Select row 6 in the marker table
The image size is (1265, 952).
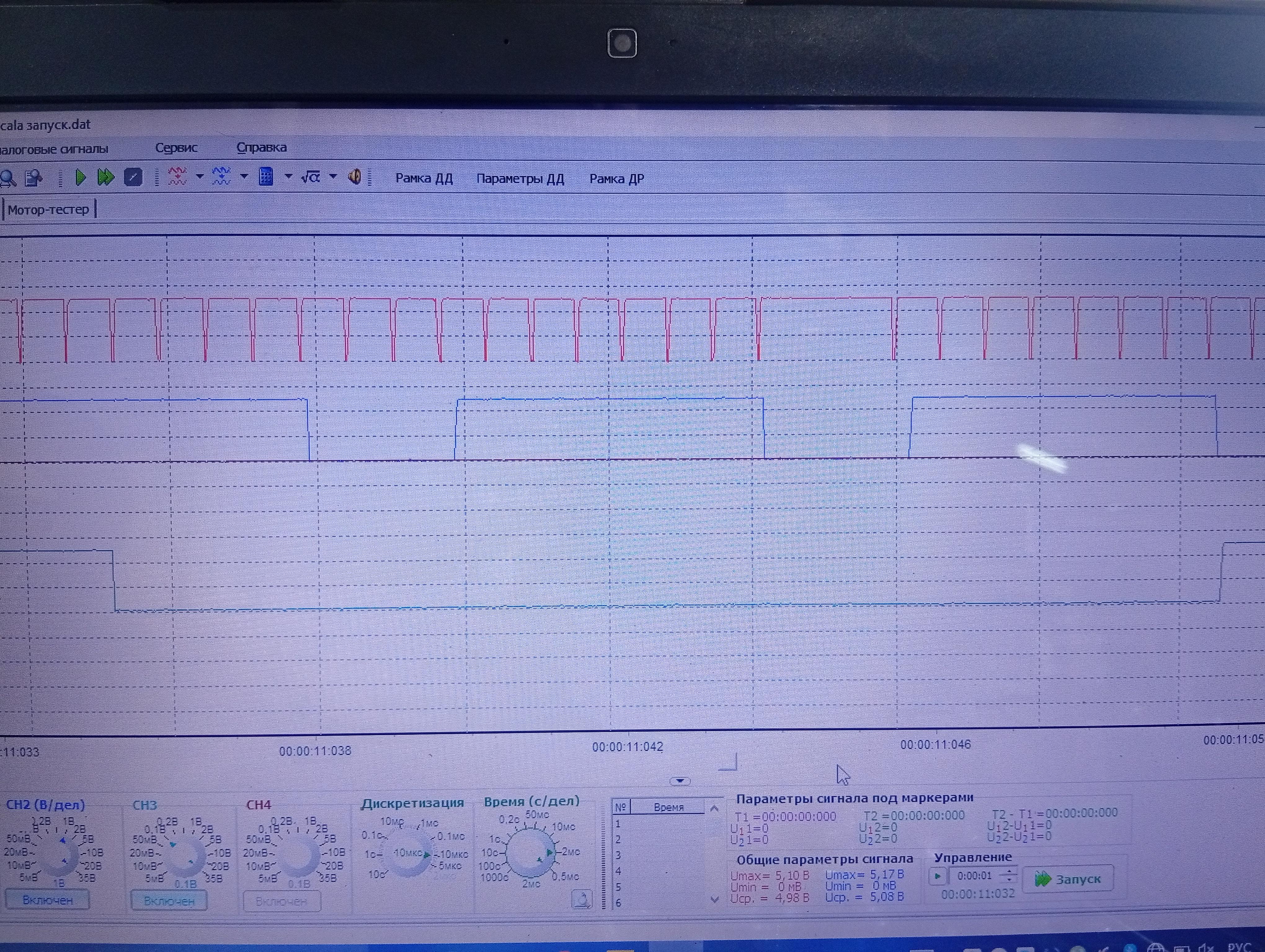click(659, 903)
